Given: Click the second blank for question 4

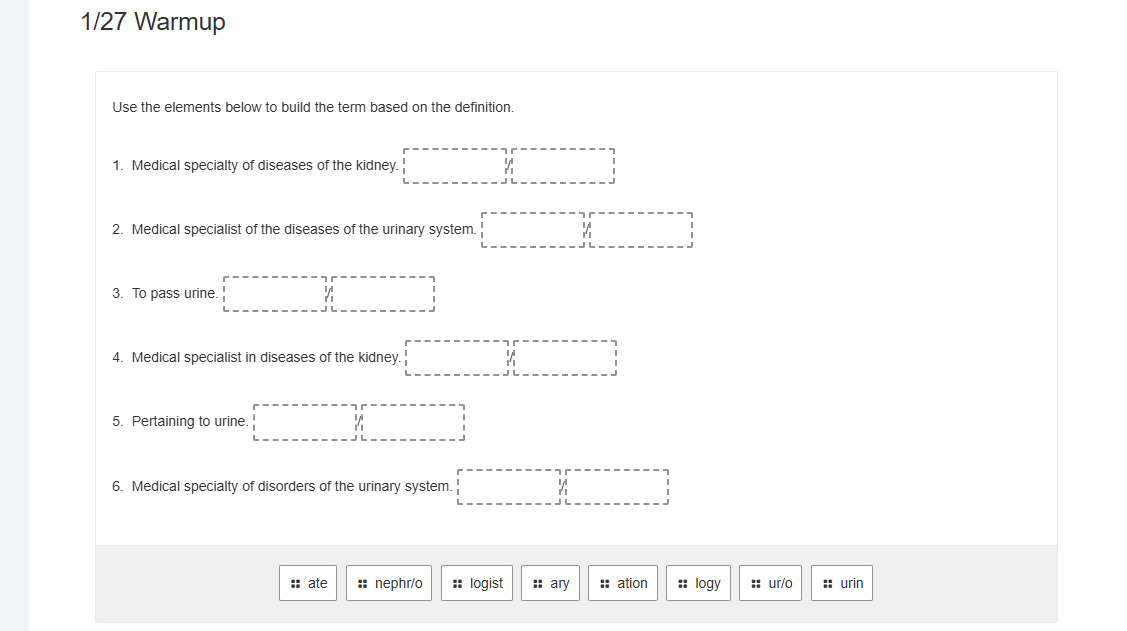Looking at the screenshot, I should pos(565,357).
